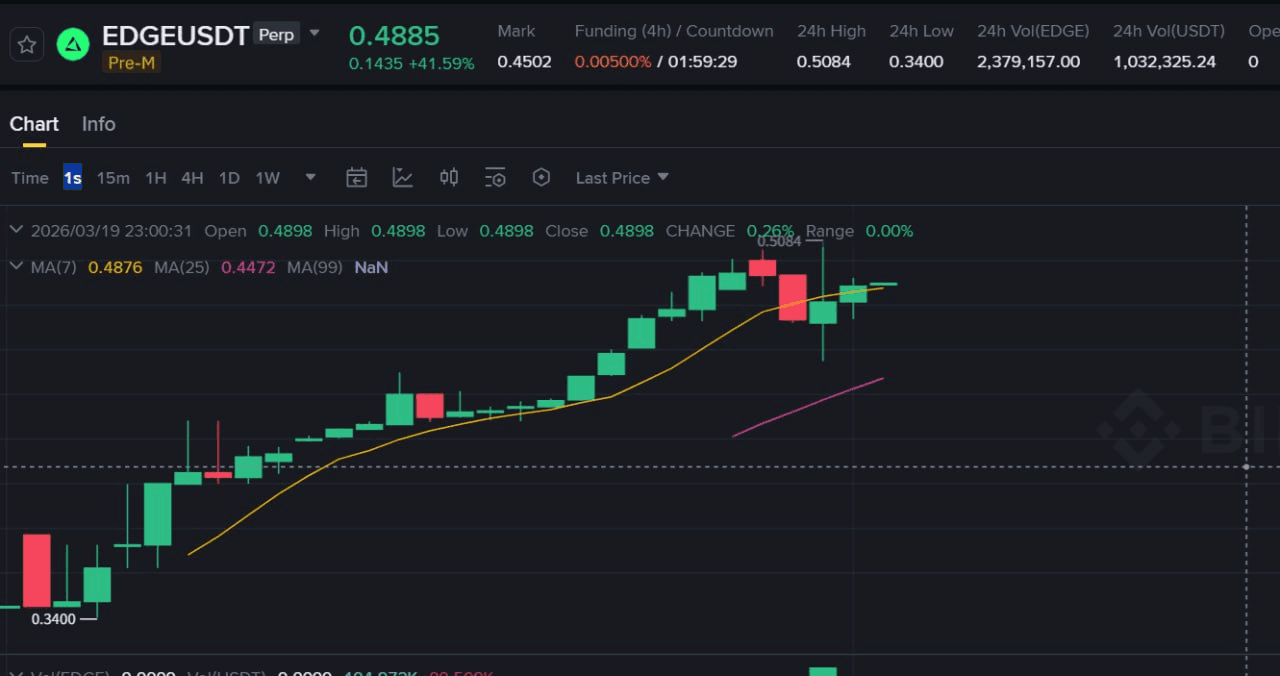Click the candlestick chart type icon
This screenshot has height=676, width=1280.
coord(449,178)
